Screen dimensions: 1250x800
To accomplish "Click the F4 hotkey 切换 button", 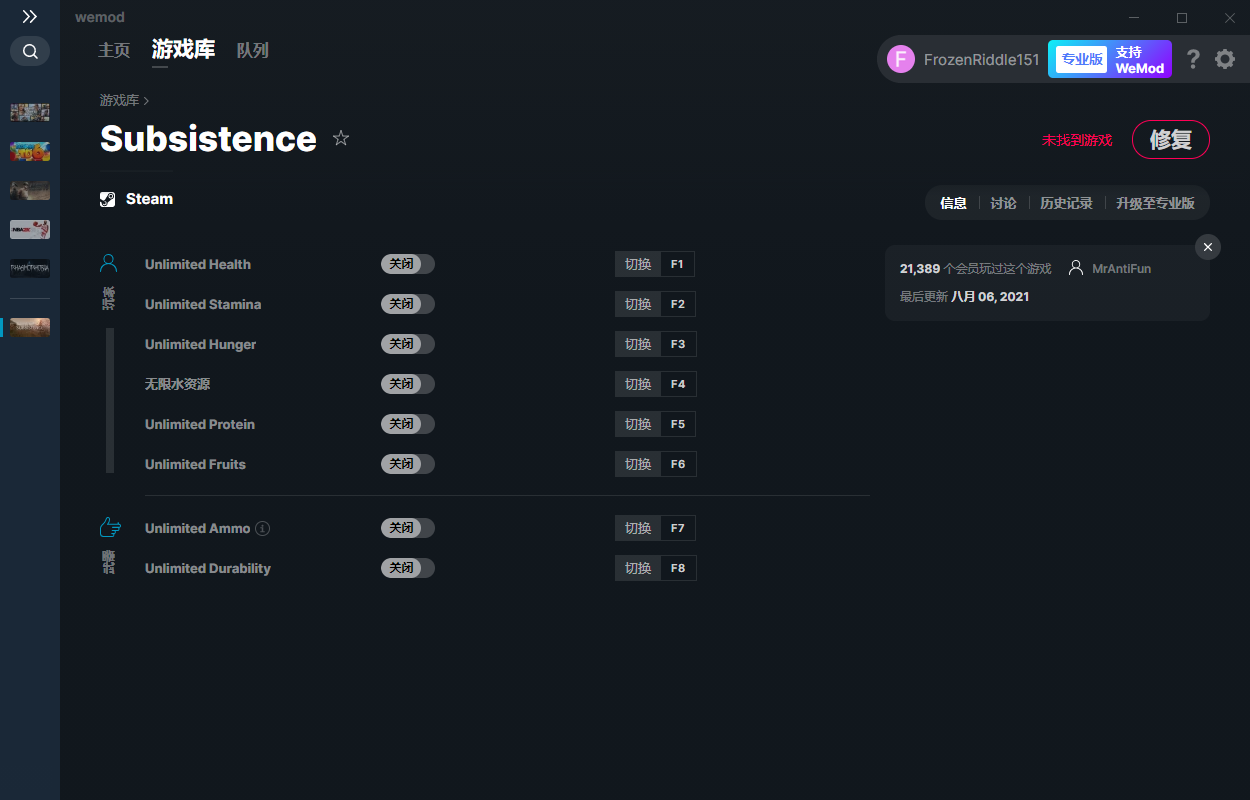I will (655, 384).
